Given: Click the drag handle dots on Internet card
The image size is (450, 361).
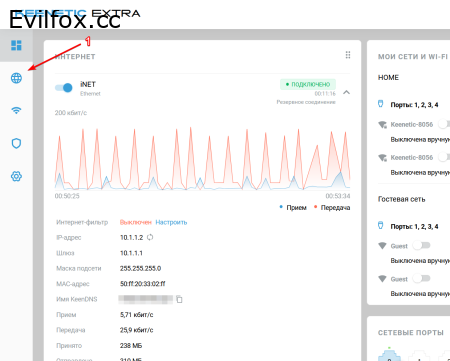Looking at the screenshot, I should click(348, 55).
